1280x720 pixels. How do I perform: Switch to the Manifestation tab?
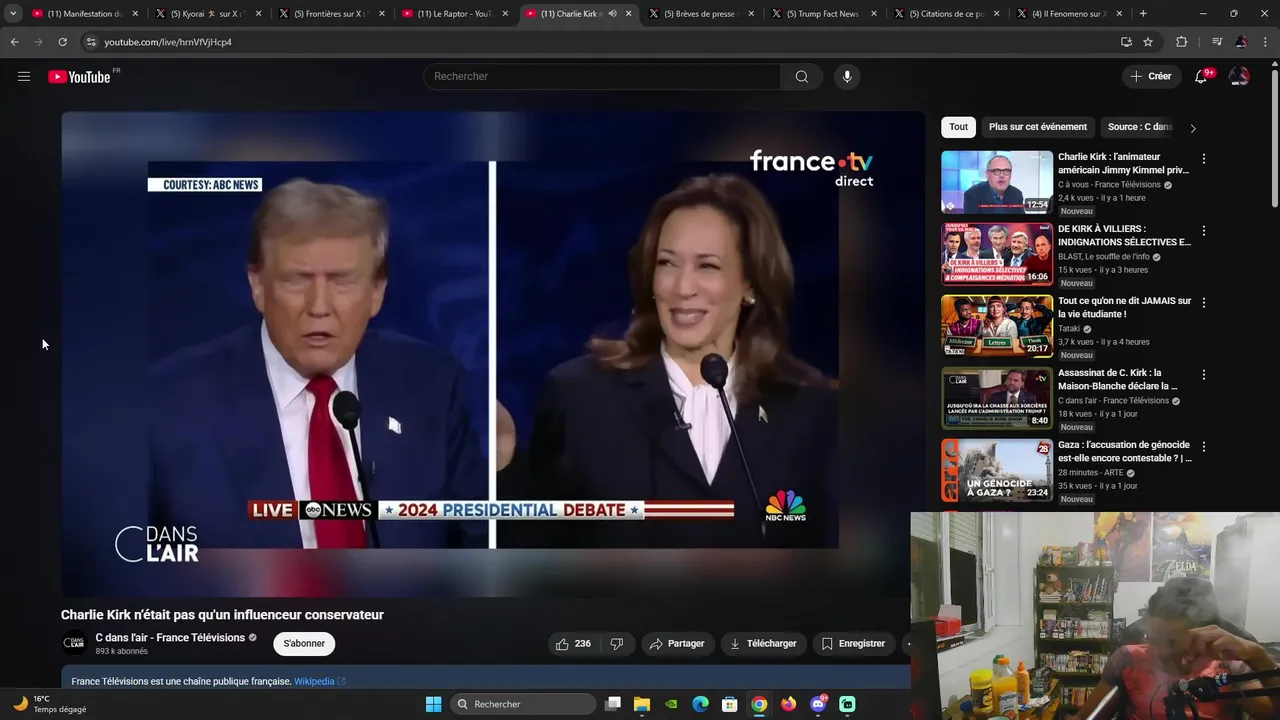85,14
